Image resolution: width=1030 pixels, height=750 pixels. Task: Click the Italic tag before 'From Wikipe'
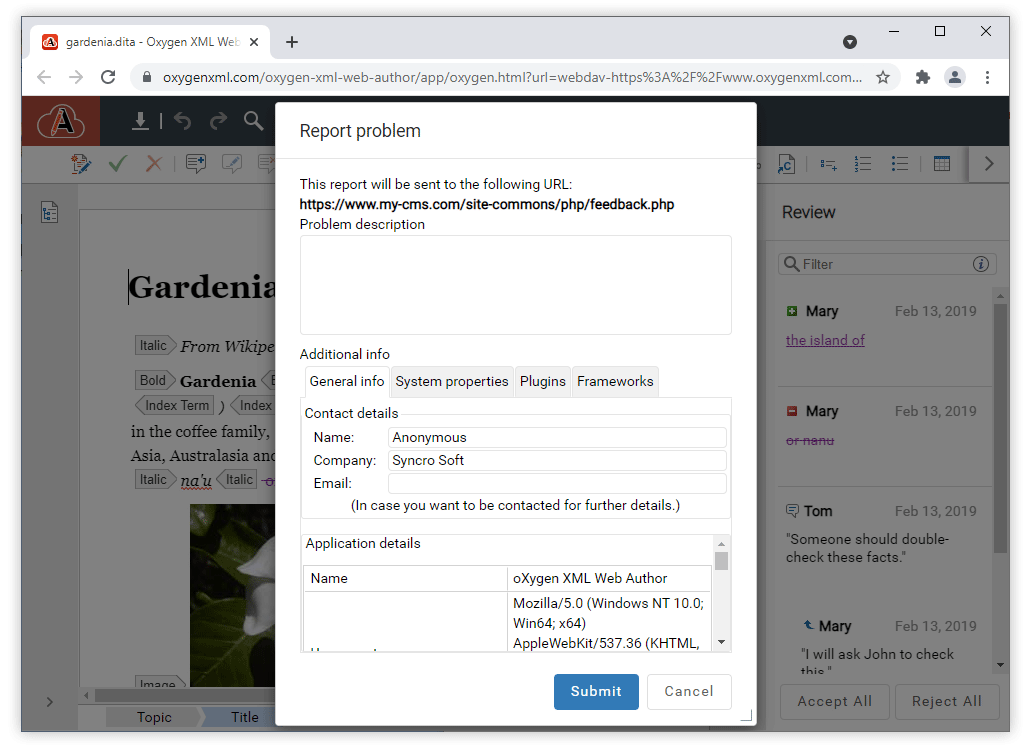(156, 345)
